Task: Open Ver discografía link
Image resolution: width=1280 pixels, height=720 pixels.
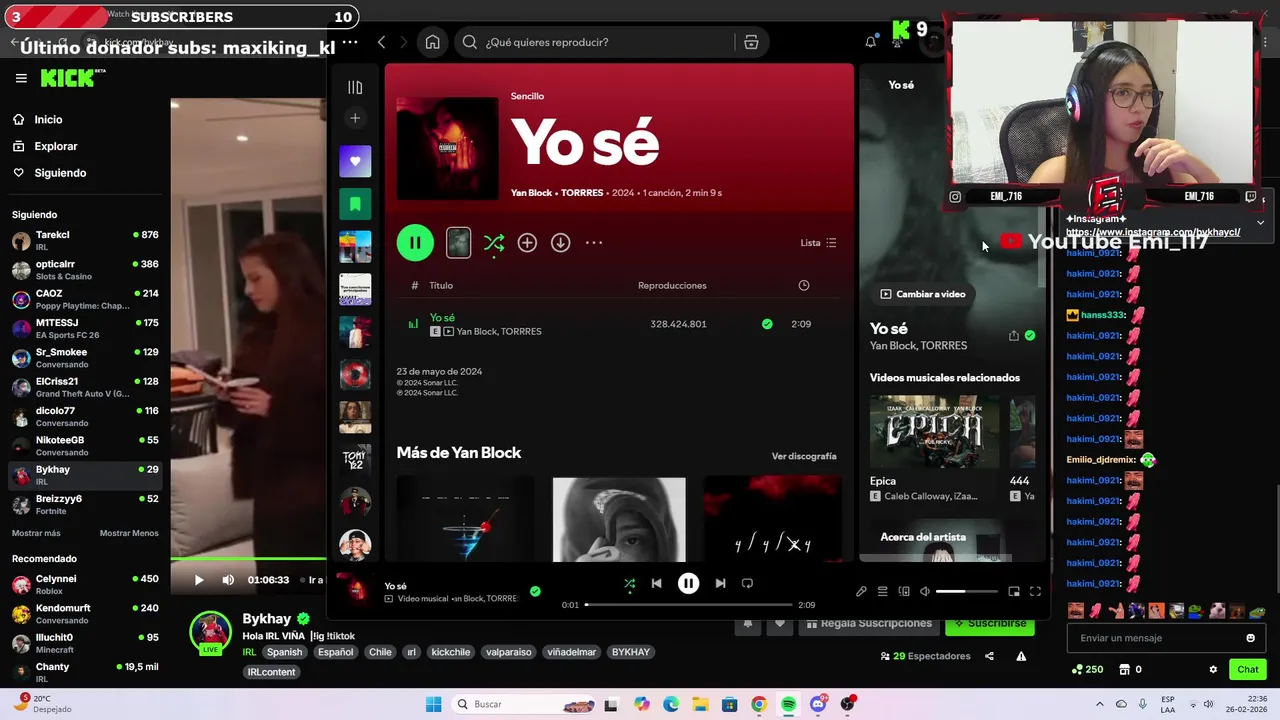Action: (x=804, y=456)
